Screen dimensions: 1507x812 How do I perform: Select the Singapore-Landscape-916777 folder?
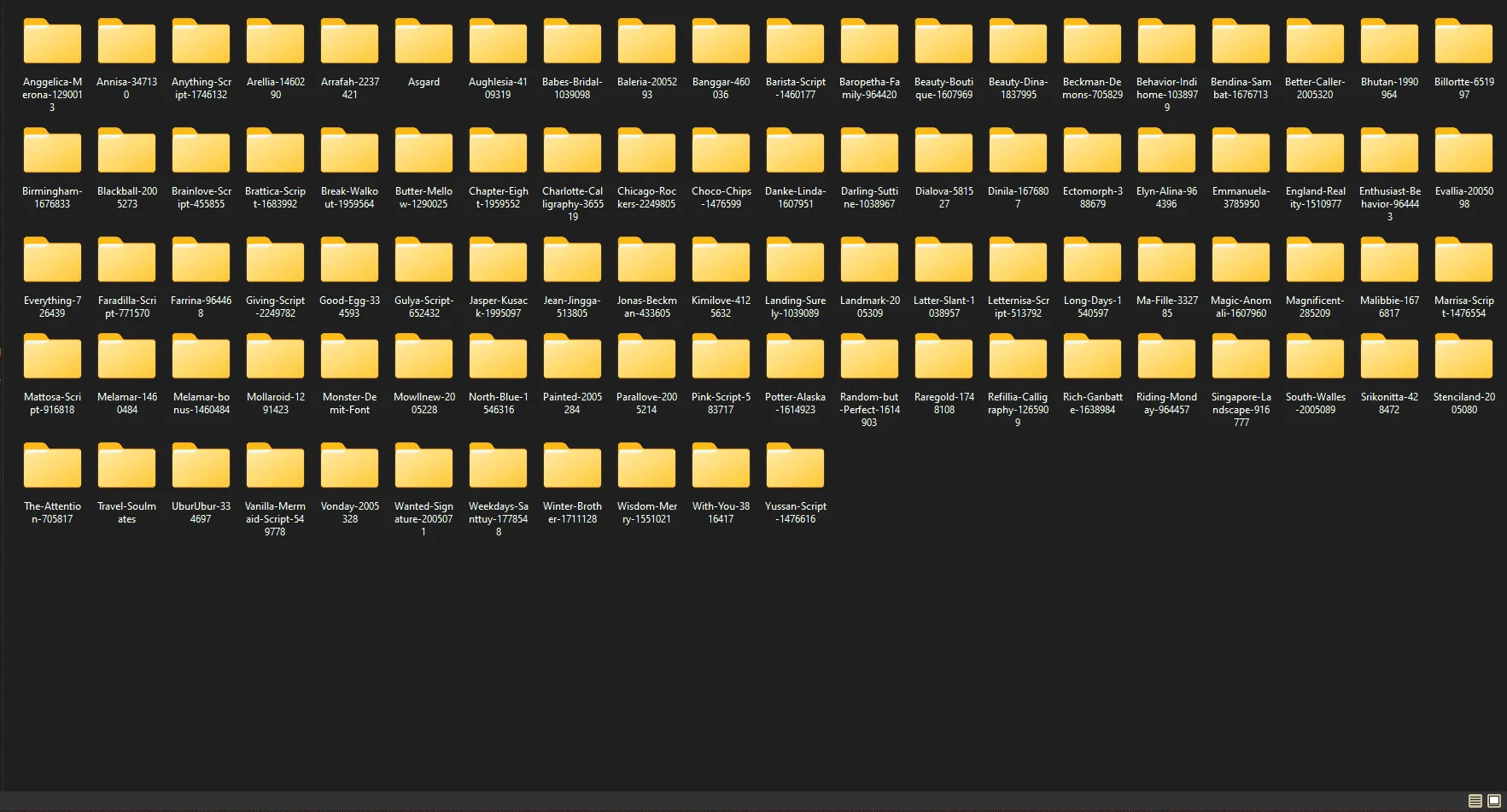click(x=1241, y=381)
